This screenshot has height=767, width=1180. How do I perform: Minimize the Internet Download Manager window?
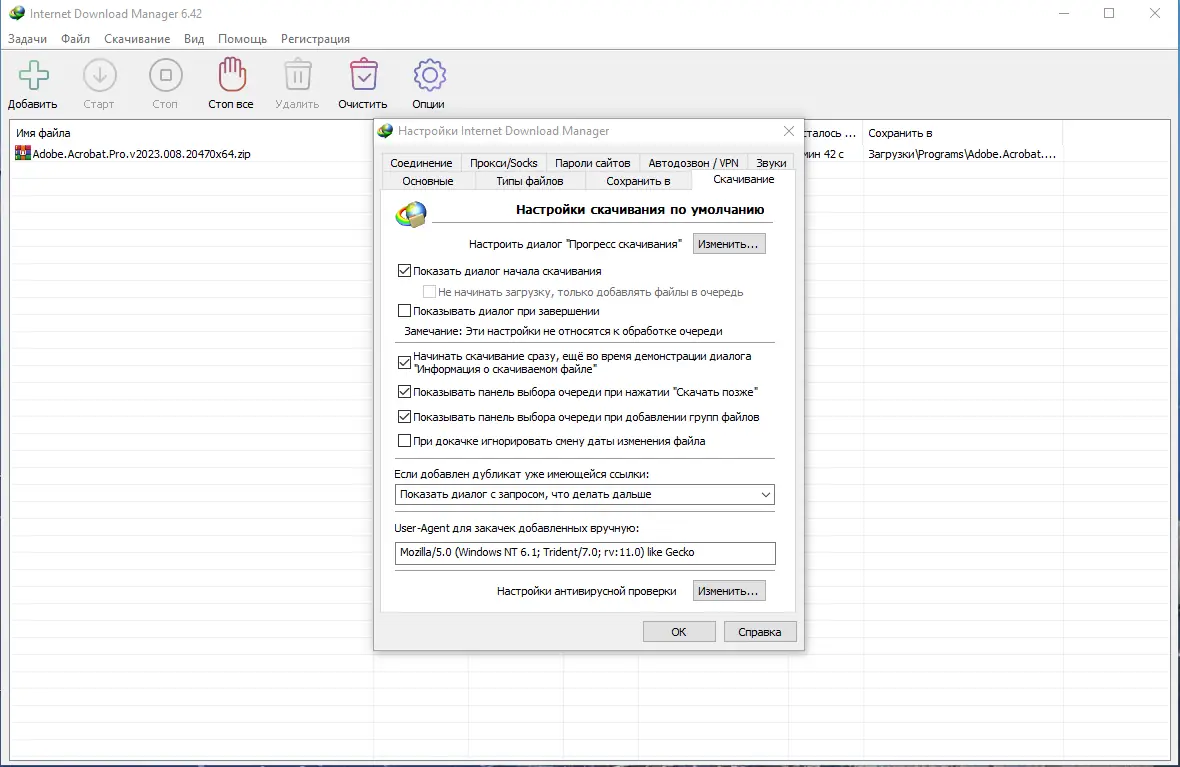point(1063,14)
